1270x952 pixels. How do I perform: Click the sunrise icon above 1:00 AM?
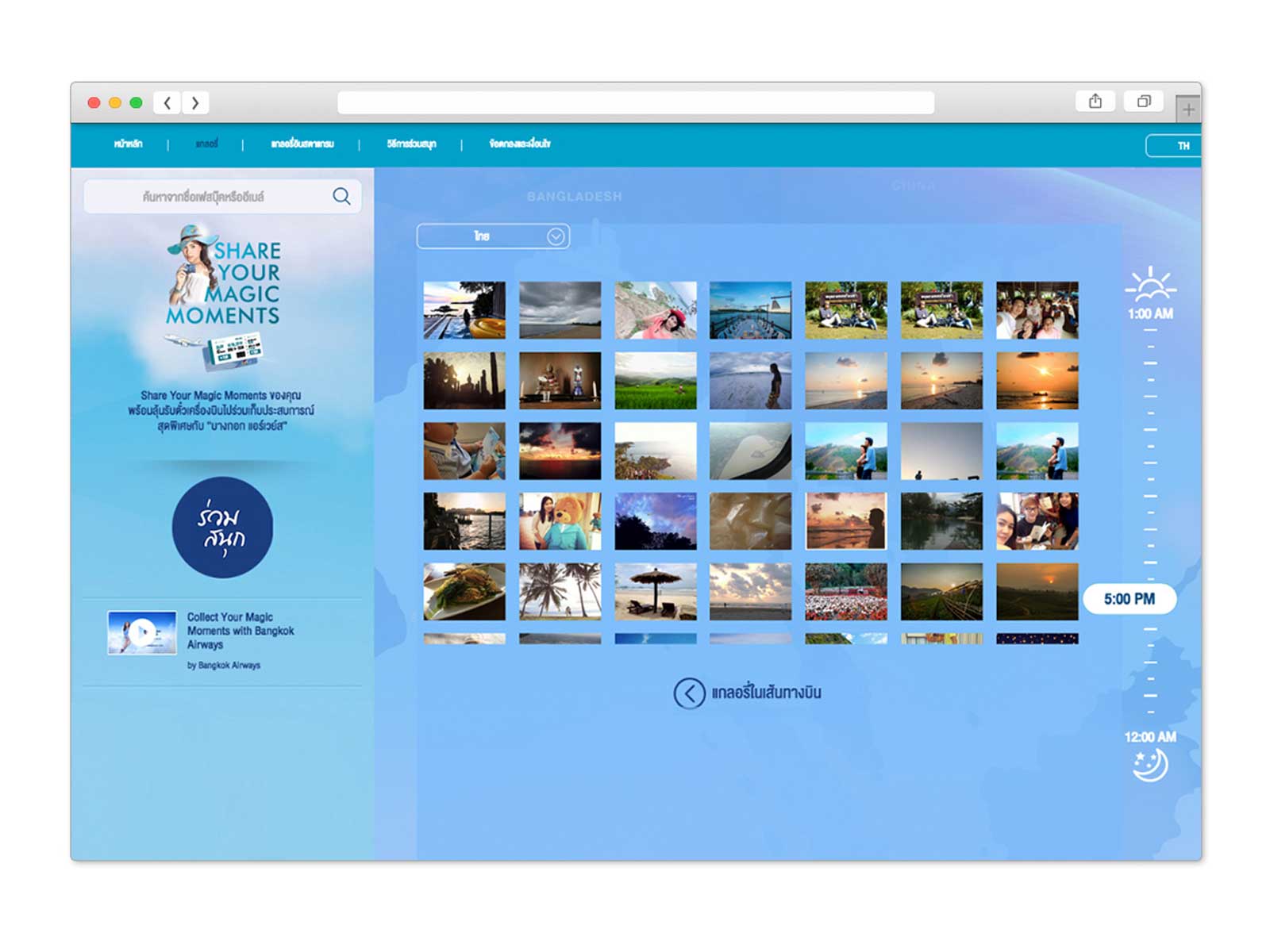(1150, 285)
